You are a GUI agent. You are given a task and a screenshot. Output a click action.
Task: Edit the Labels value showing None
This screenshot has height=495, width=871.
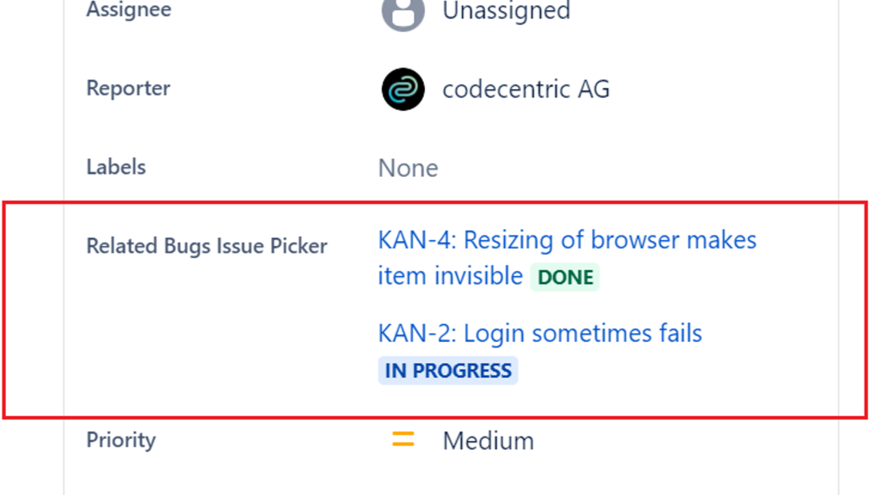click(x=408, y=167)
